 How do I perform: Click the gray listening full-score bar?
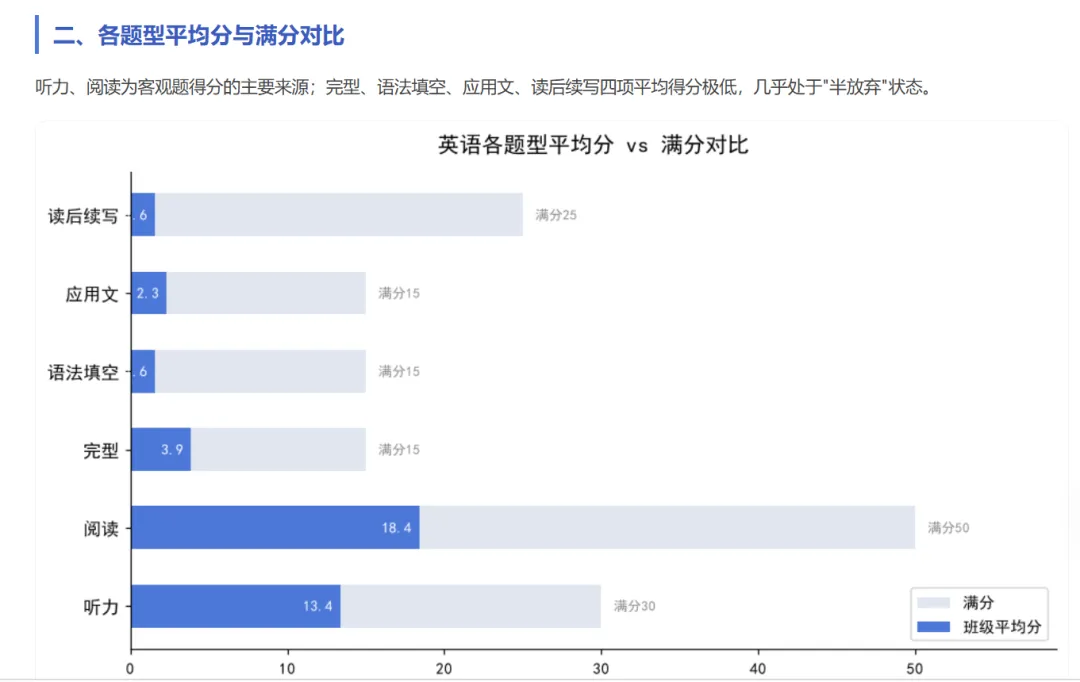pyautogui.click(x=470, y=606)
